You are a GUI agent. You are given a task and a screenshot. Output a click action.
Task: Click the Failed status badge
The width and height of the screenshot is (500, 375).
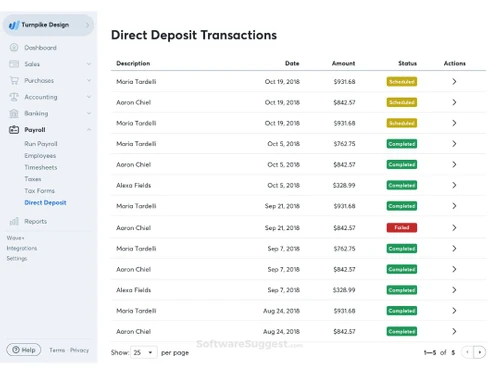tap(402, 228)
